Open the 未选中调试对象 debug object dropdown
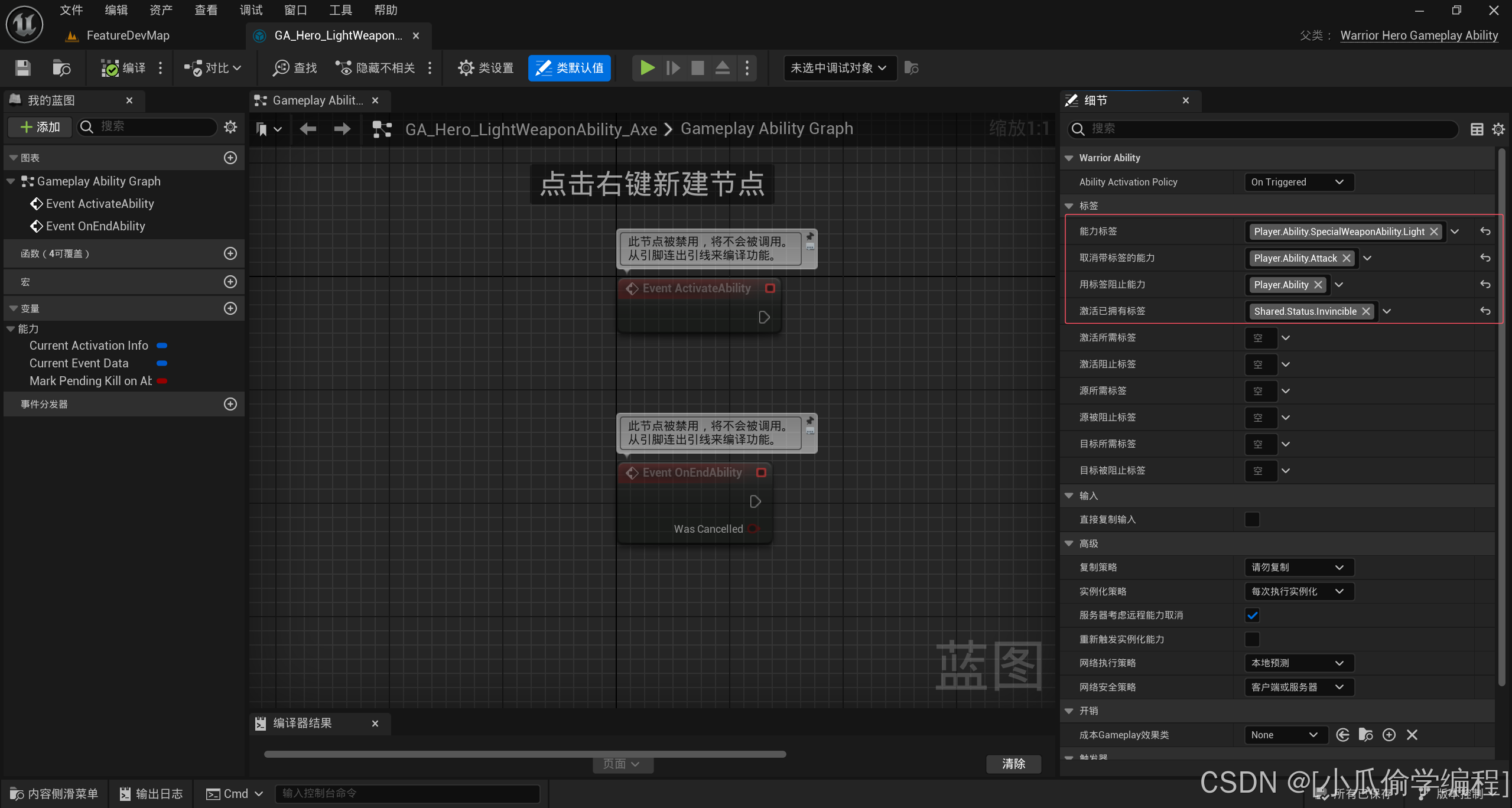 (839, 68)
